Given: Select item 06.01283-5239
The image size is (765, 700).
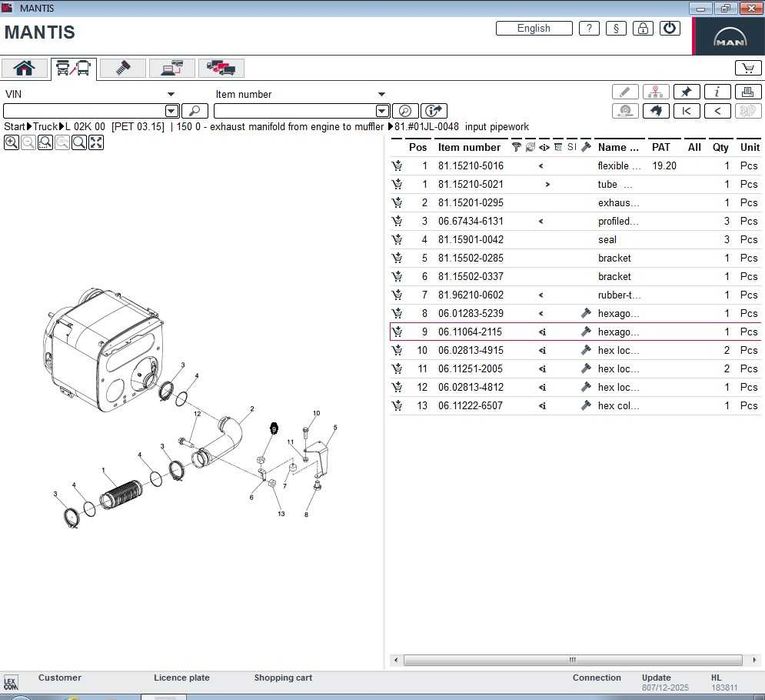Looking at the screenshot, I should point(470,313).
